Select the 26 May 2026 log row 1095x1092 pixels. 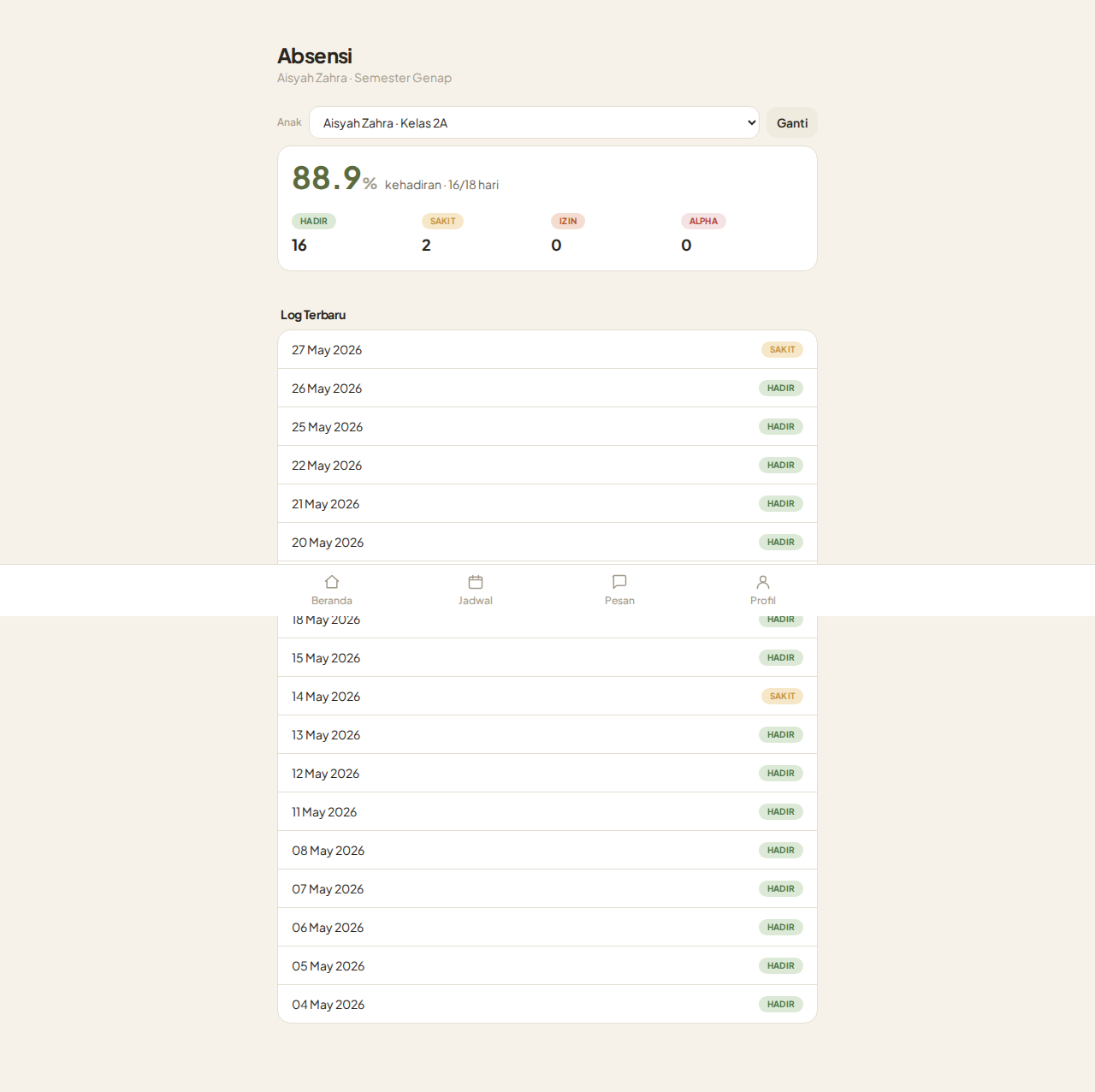[547, 388]
